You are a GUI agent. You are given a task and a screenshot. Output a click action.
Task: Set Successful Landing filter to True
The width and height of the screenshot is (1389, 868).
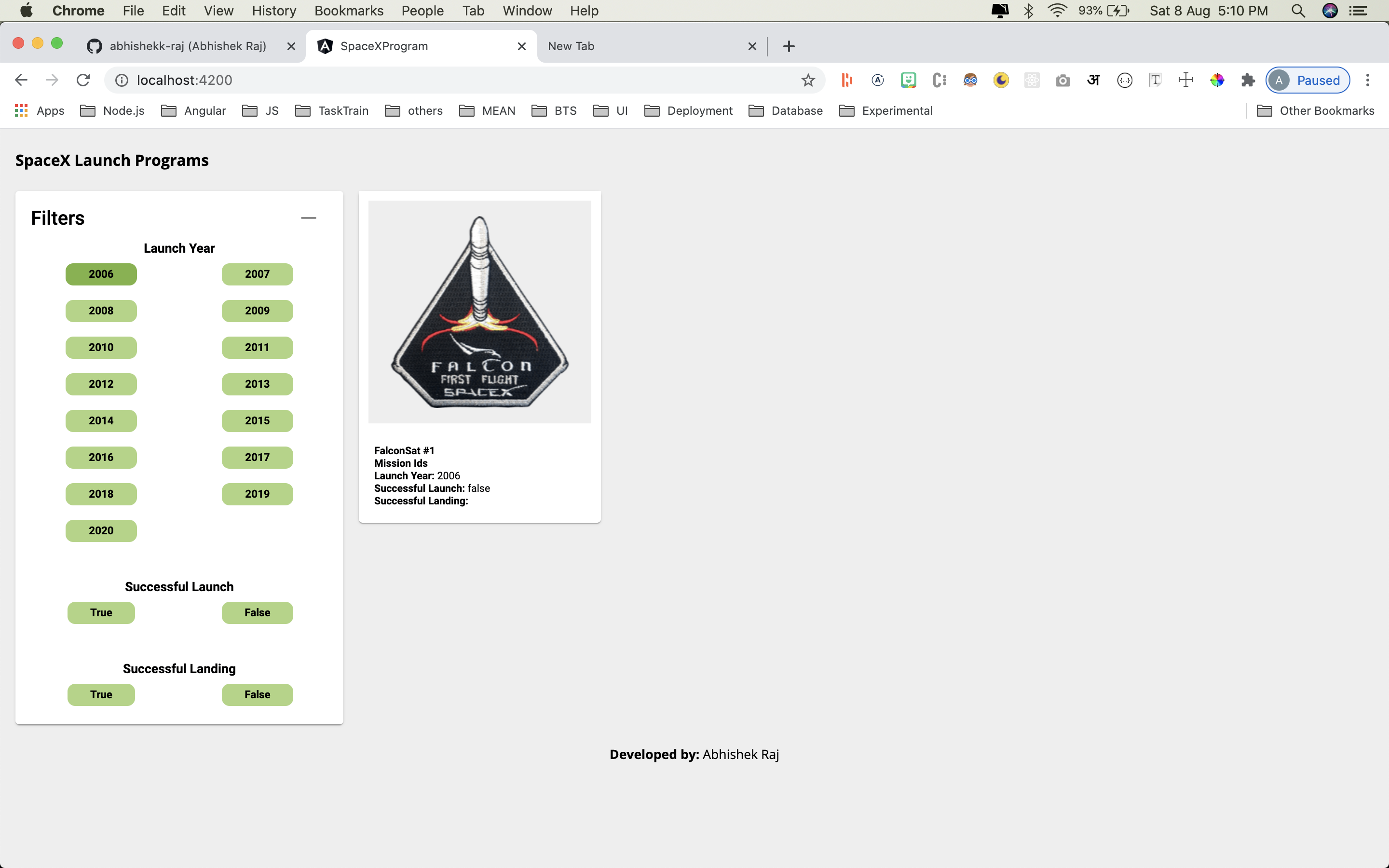101,694
